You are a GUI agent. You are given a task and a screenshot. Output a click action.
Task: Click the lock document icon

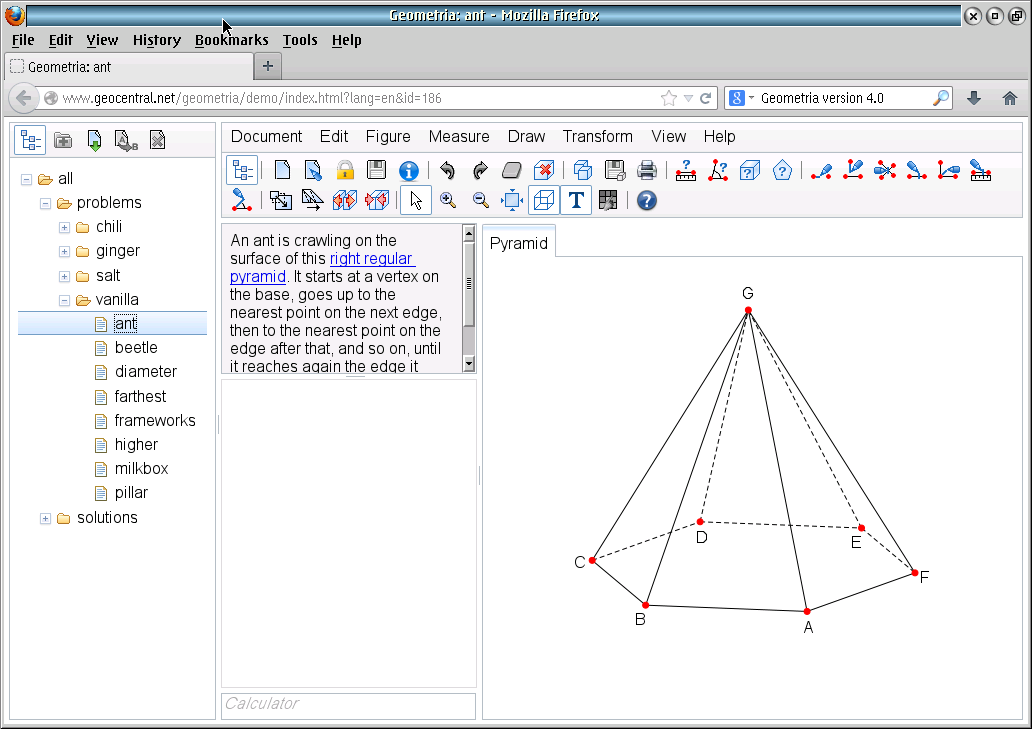tap(345, 170)
